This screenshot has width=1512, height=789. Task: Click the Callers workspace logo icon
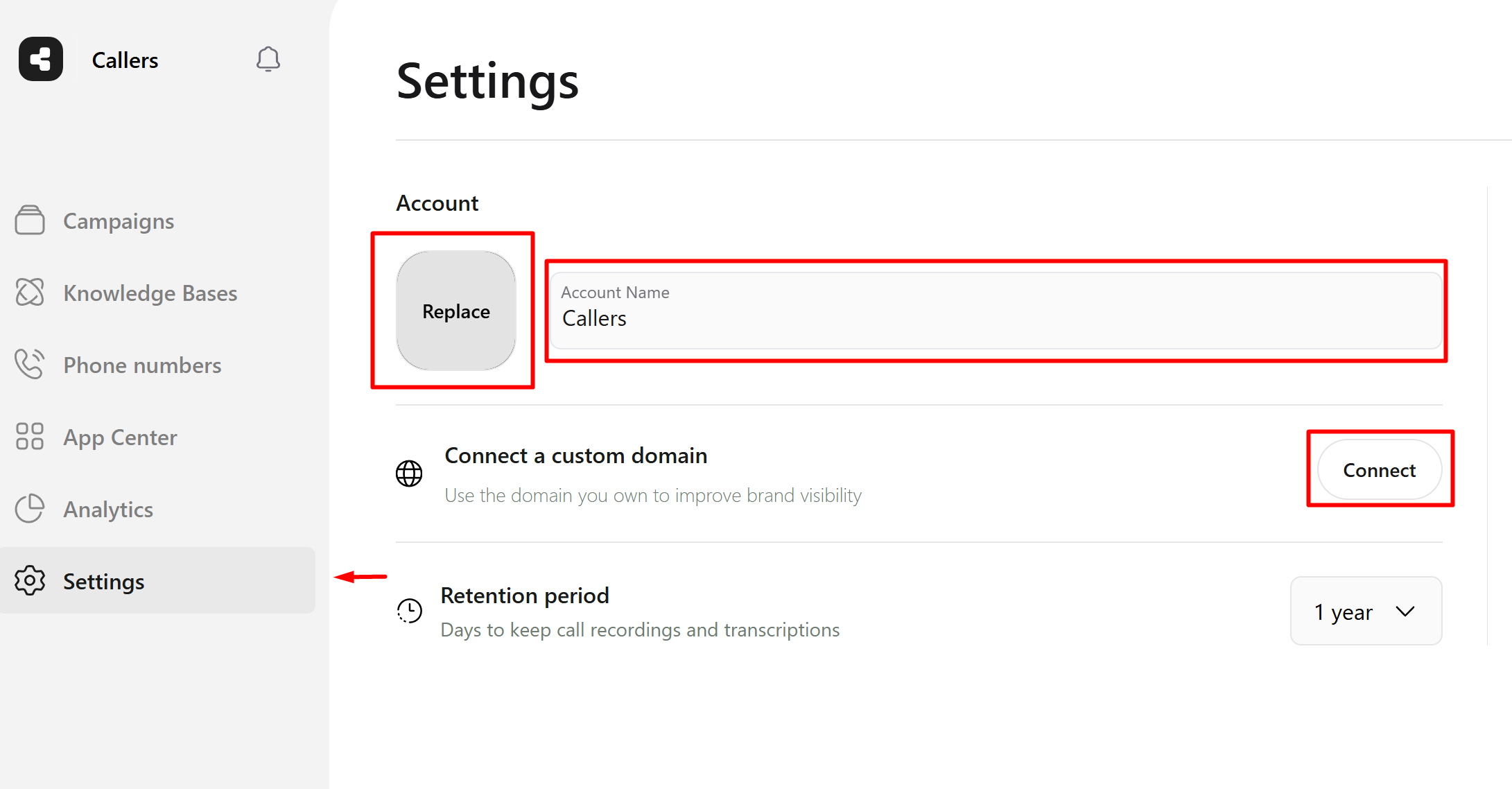40,59
